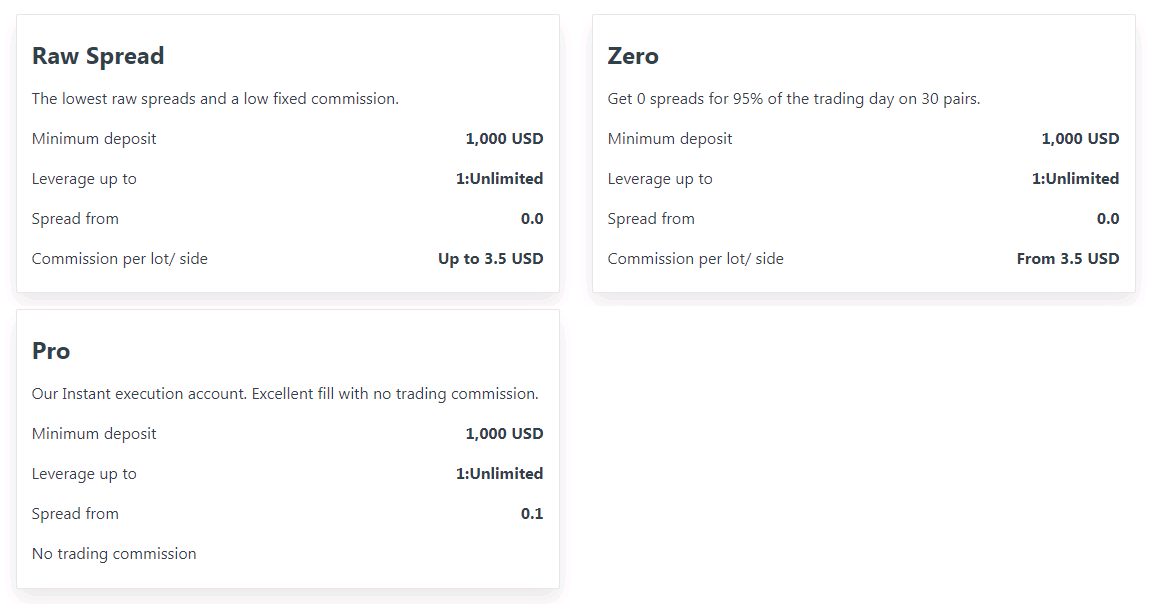Click Zero description about 0 spreads
Viewport: 1150px width, 604px height.
point(794,99)
